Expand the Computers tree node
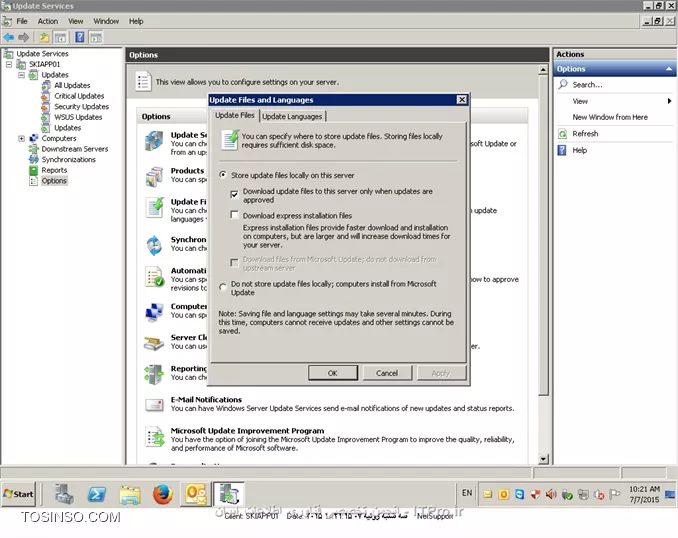Image resolution: width=678 pixels, height=538 pixels. 21,138
